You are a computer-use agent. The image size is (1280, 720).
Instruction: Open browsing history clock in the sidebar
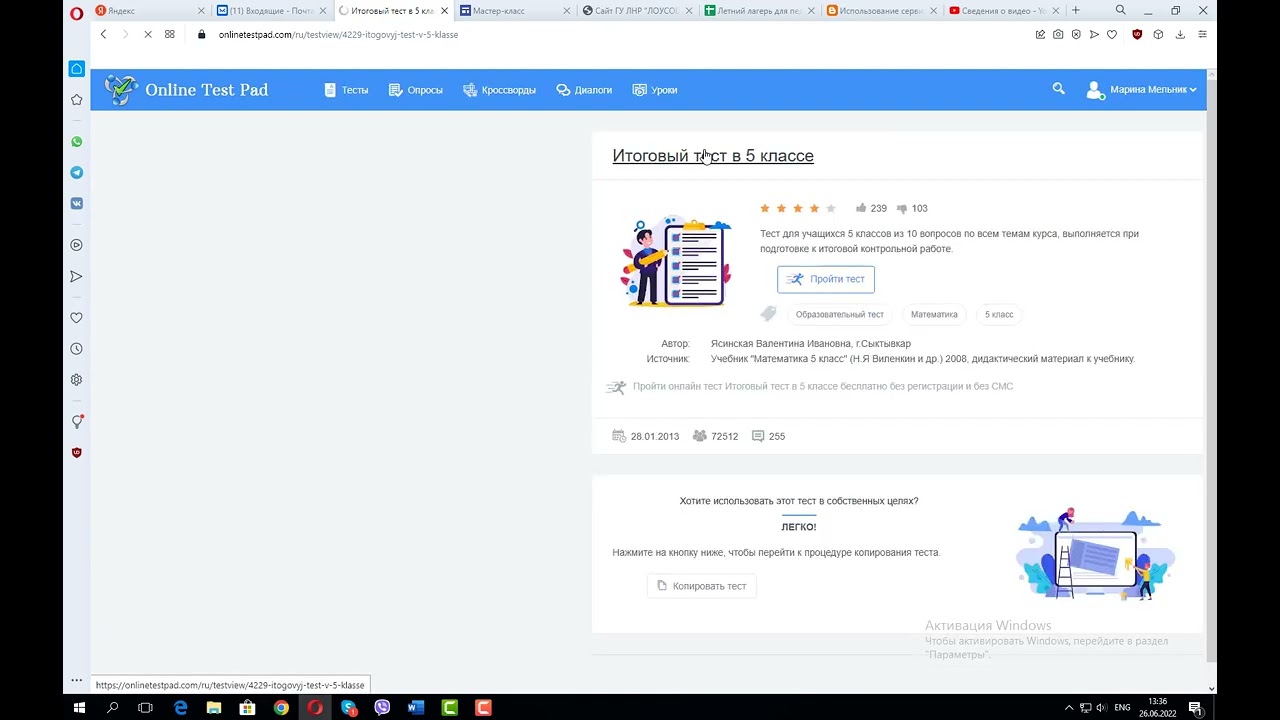[x=76, y=349]
